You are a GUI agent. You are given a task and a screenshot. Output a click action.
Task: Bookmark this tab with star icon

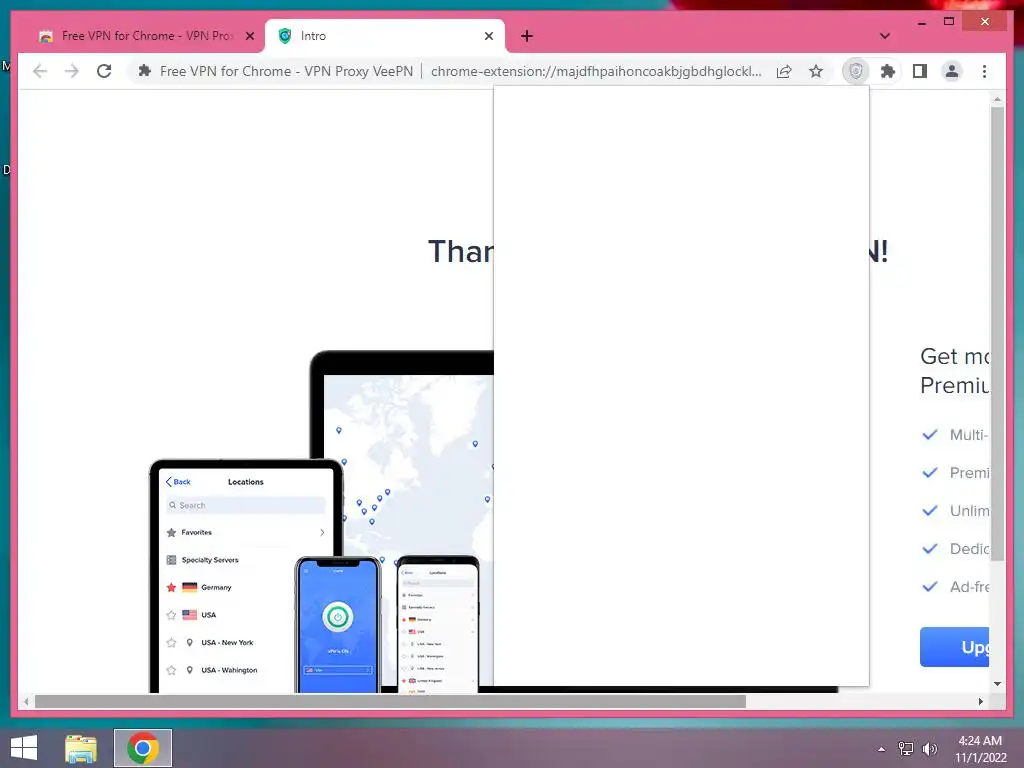tap(816, 71)
